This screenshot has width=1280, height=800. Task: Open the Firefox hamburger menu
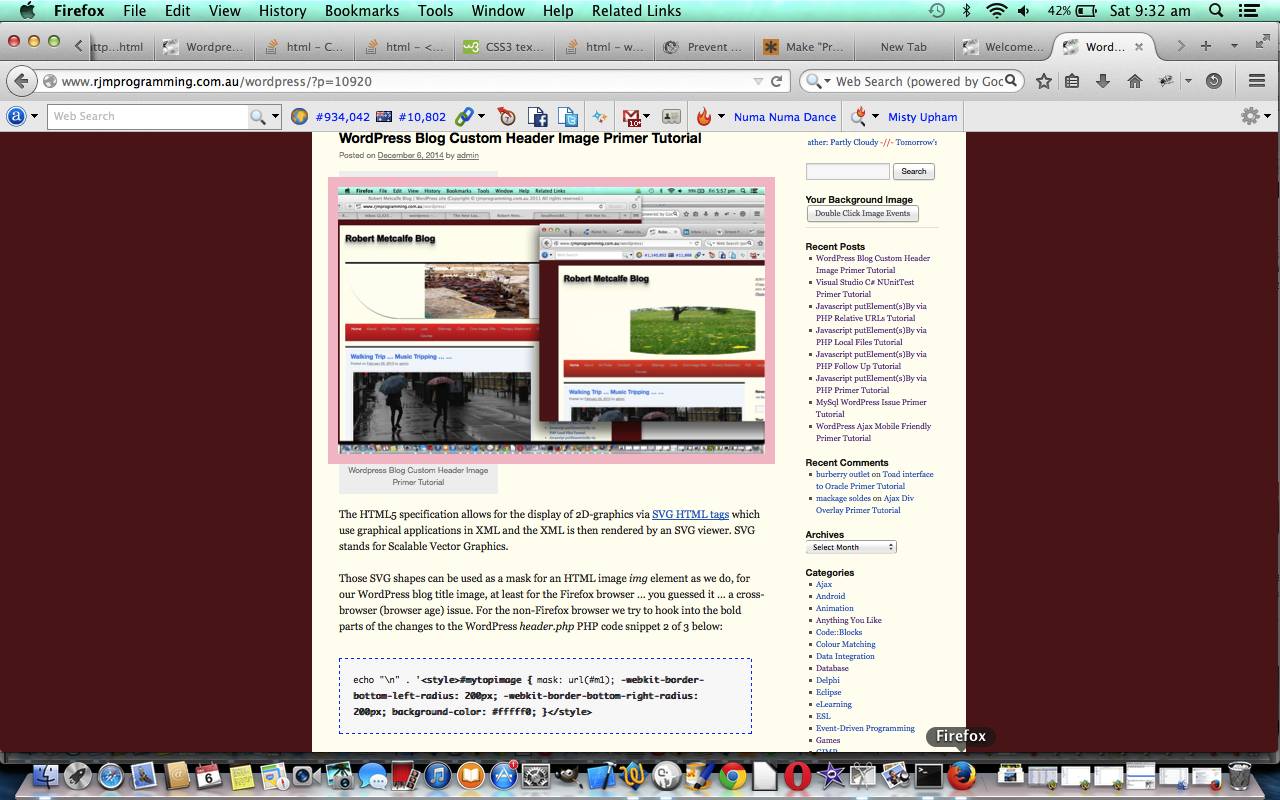point(1257,81)
